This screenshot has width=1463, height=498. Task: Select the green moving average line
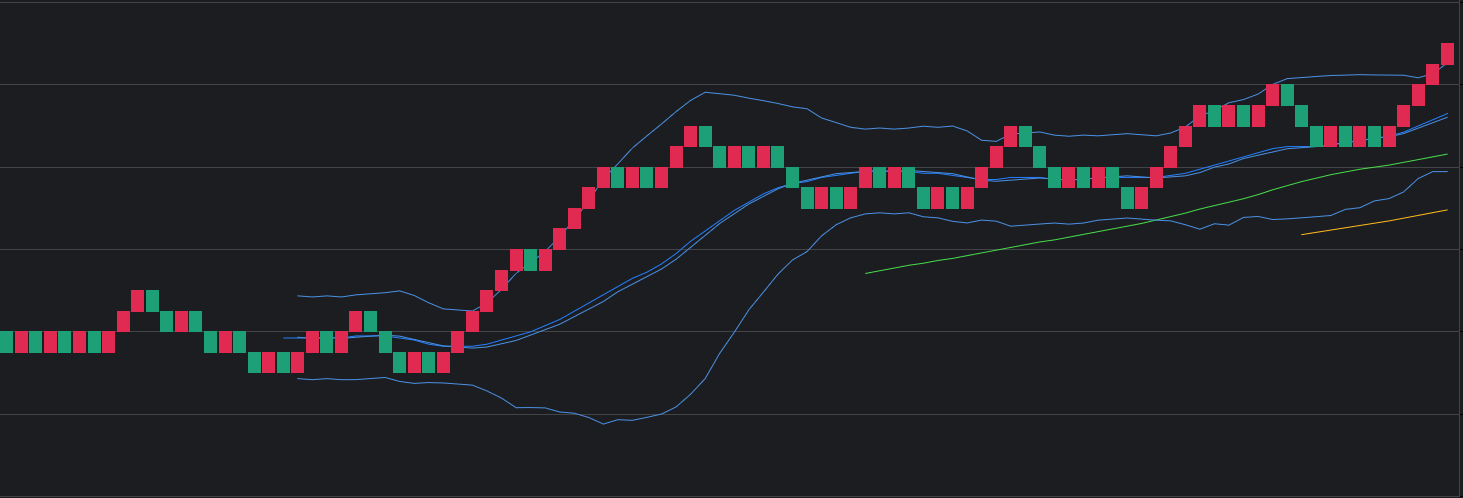pyautogui.click(x=1150, y=221)
